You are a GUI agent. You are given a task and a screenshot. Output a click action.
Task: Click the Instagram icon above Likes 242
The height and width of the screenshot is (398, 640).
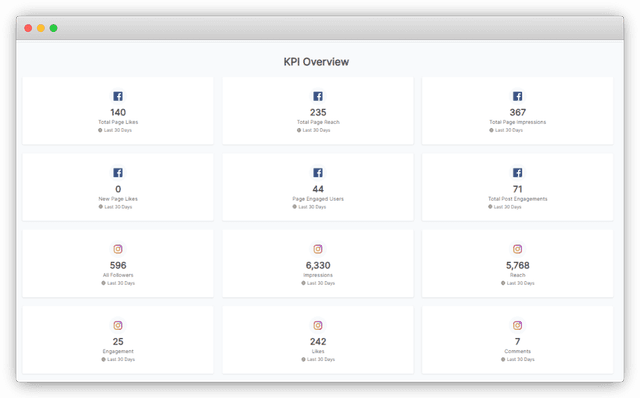(x=318, y=325)
